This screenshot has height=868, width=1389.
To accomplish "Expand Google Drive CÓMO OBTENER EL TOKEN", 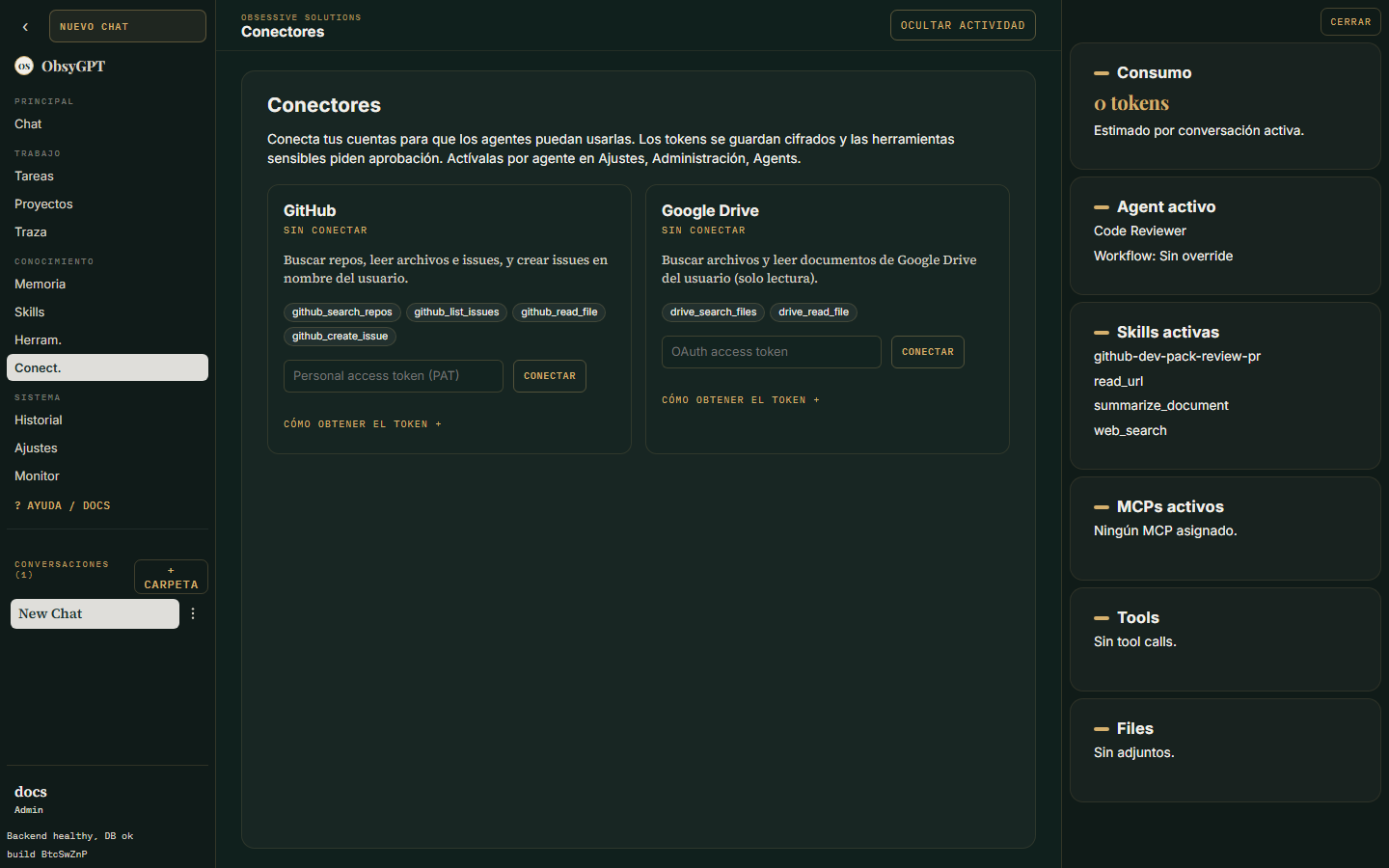I will [x=741, y=400].
